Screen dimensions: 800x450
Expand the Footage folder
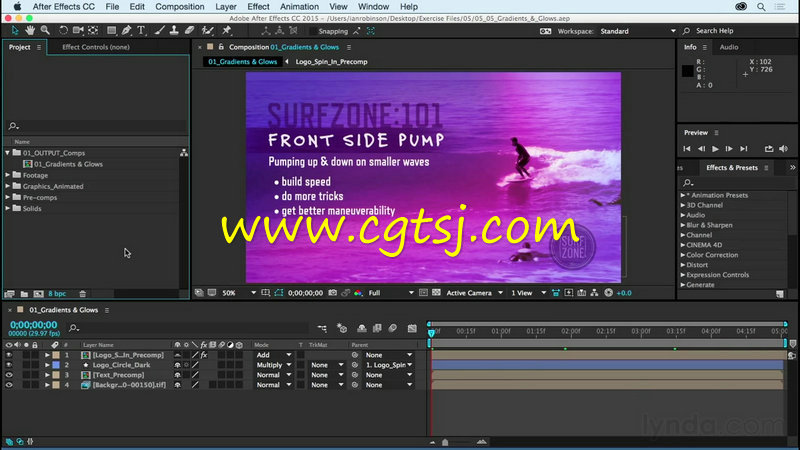[8, 175]
